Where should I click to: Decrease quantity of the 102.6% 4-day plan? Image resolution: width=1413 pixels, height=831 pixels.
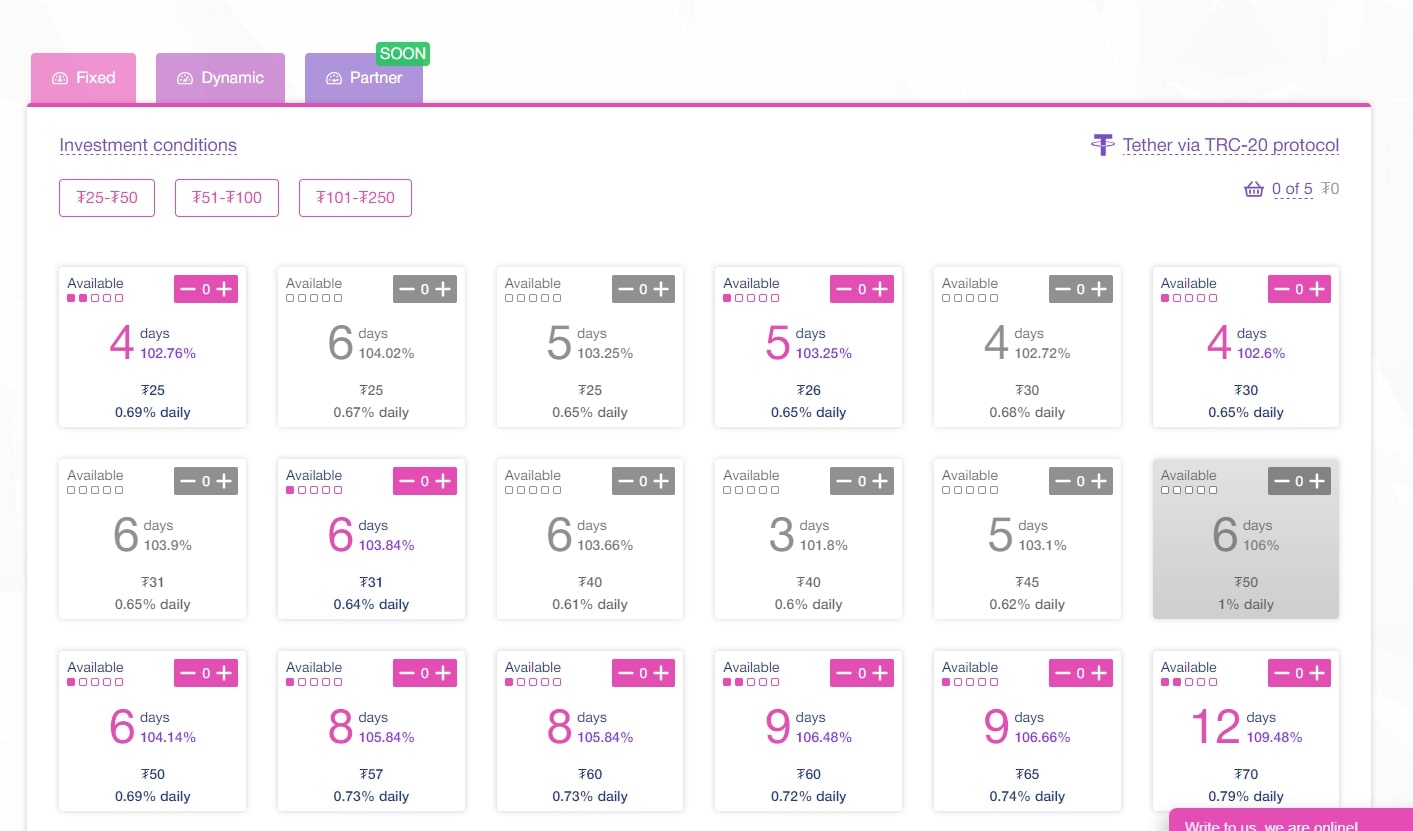(x=1281, y=289)
